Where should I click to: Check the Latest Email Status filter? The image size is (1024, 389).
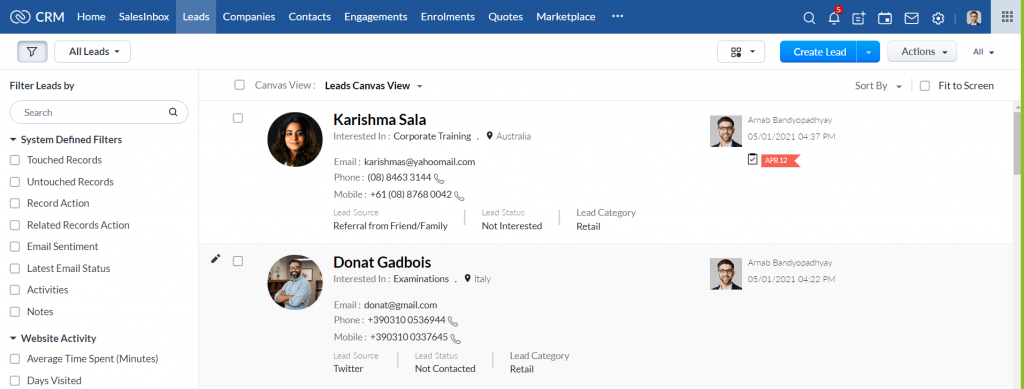(x=15, y=268)
